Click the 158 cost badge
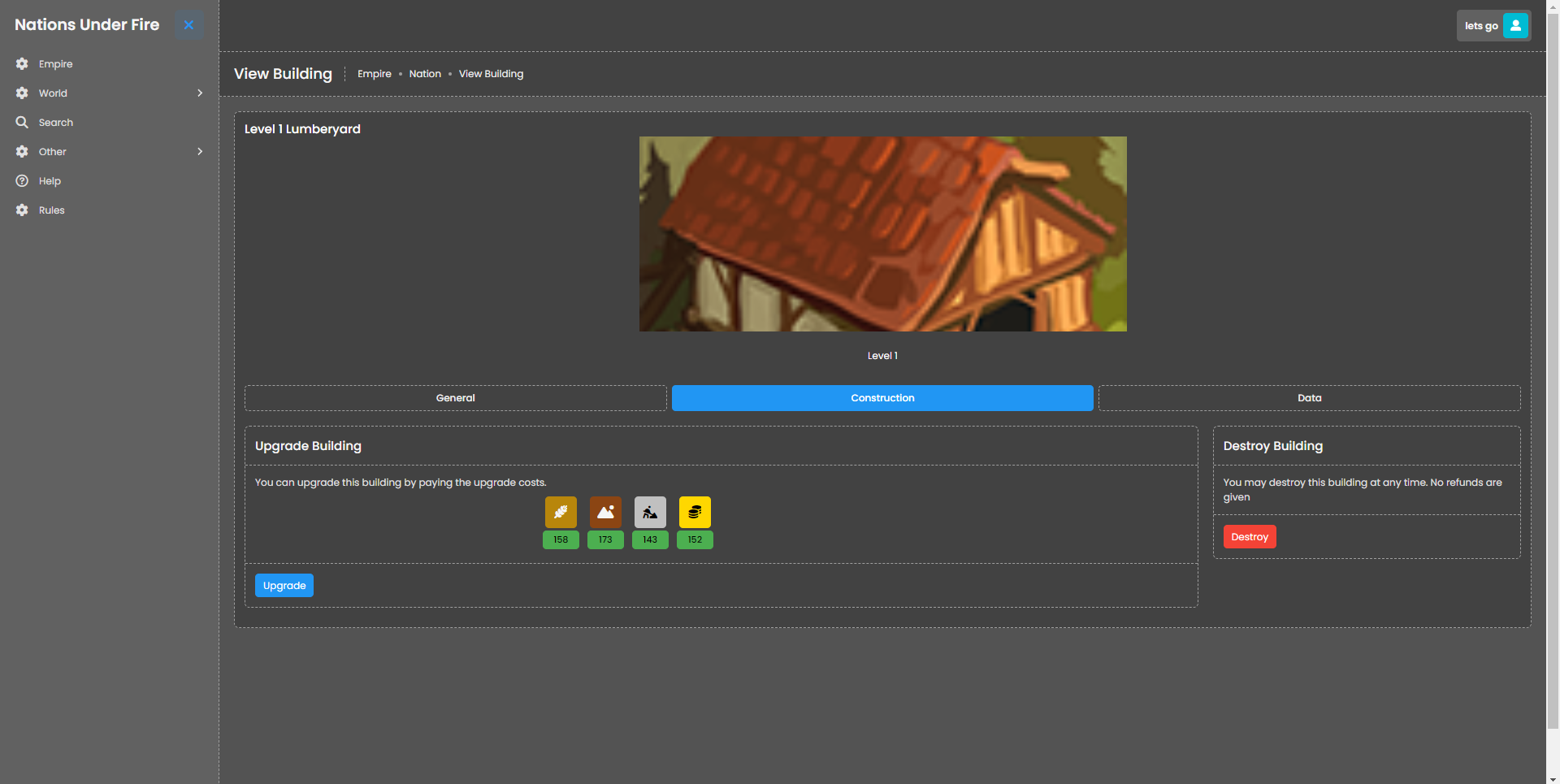The height and width of the screenshot is (784, 1560). [x=561, y=539]
